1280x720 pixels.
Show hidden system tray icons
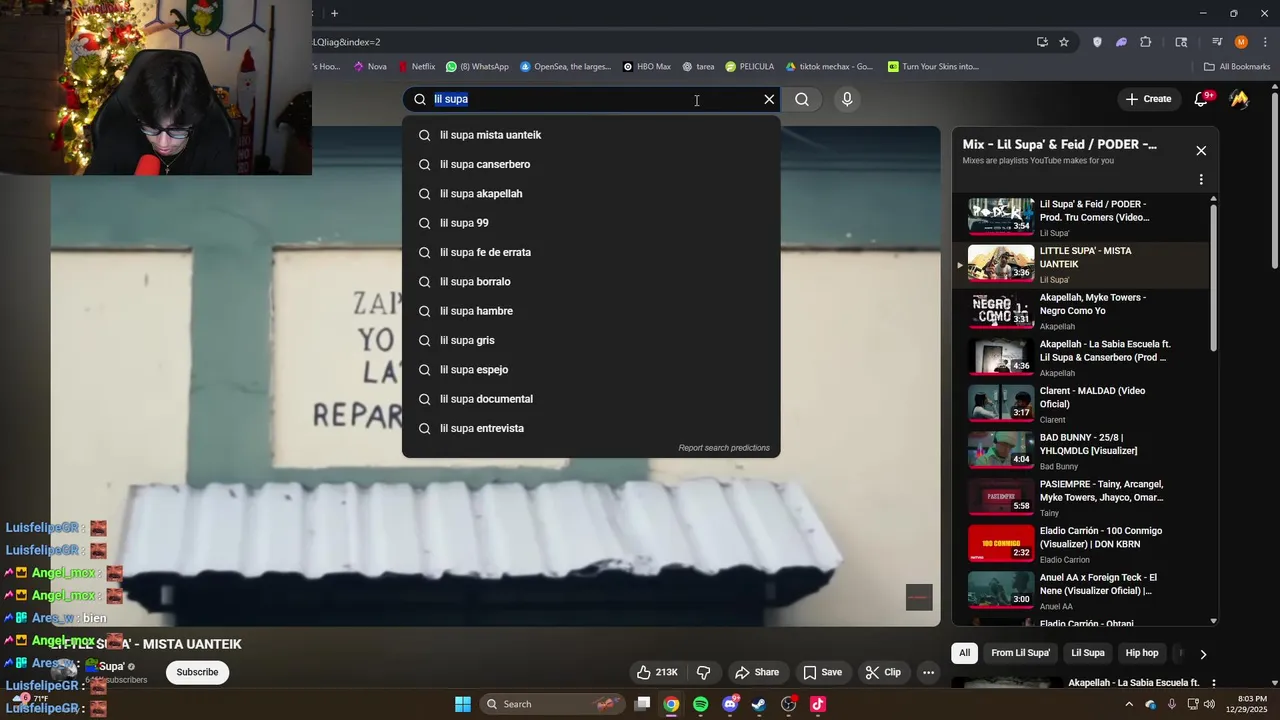tap(1129, 704)
